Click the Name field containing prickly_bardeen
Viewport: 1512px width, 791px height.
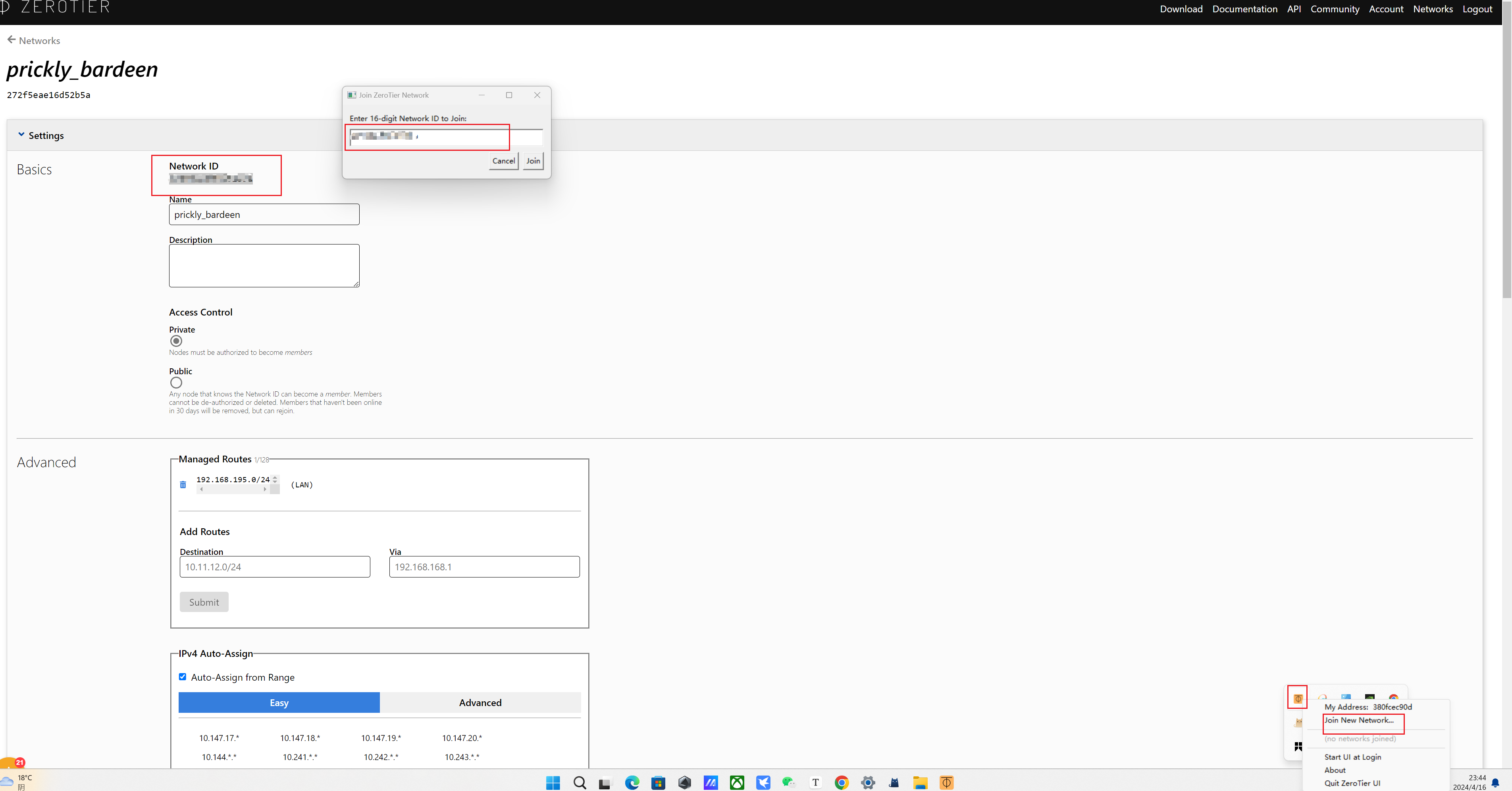pos(264,214)
